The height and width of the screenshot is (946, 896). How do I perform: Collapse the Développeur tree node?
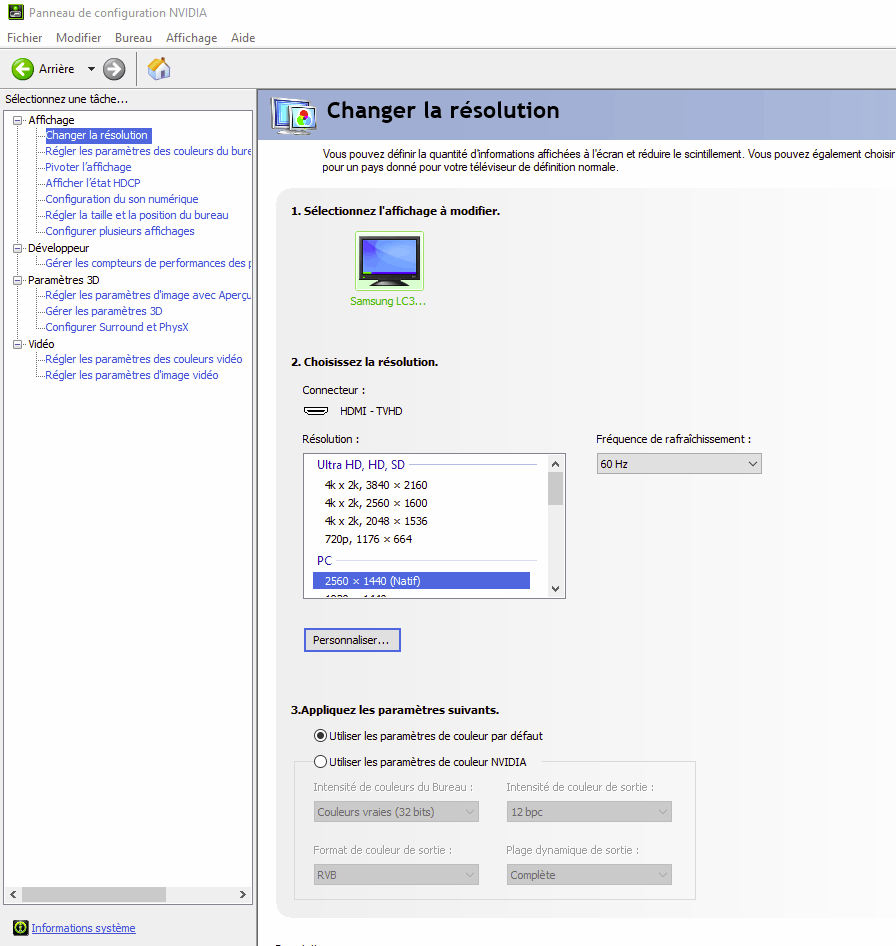click(17, 248)
